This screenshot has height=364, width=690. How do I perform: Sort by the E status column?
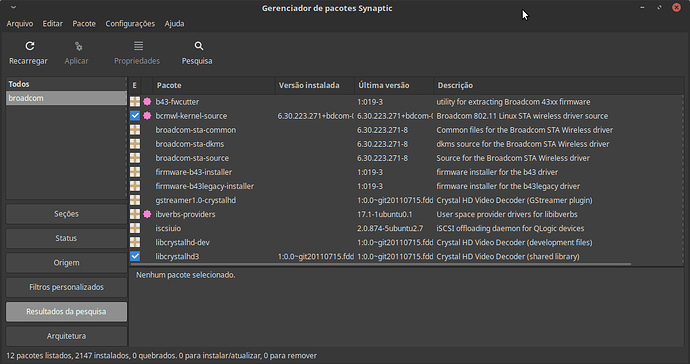coord(136,85)
